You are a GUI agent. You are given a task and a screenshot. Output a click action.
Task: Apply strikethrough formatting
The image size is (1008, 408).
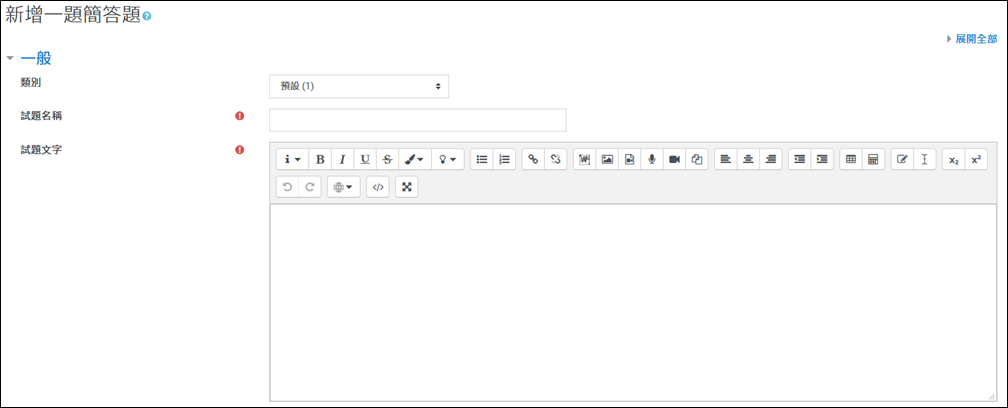(x=388, y=159)
